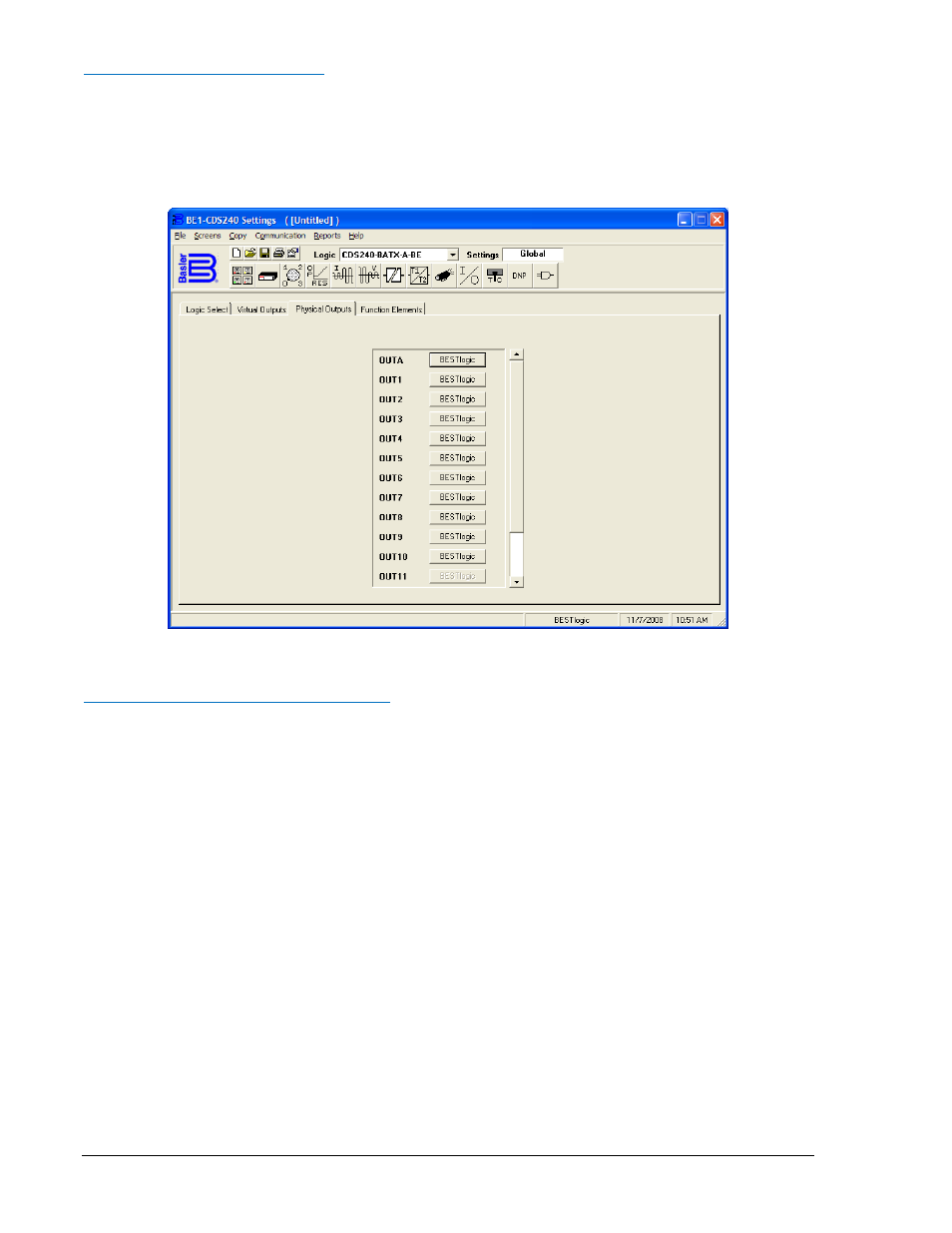
Task: Click BESTlogic button for OUT2
Action: click(457, 398)
